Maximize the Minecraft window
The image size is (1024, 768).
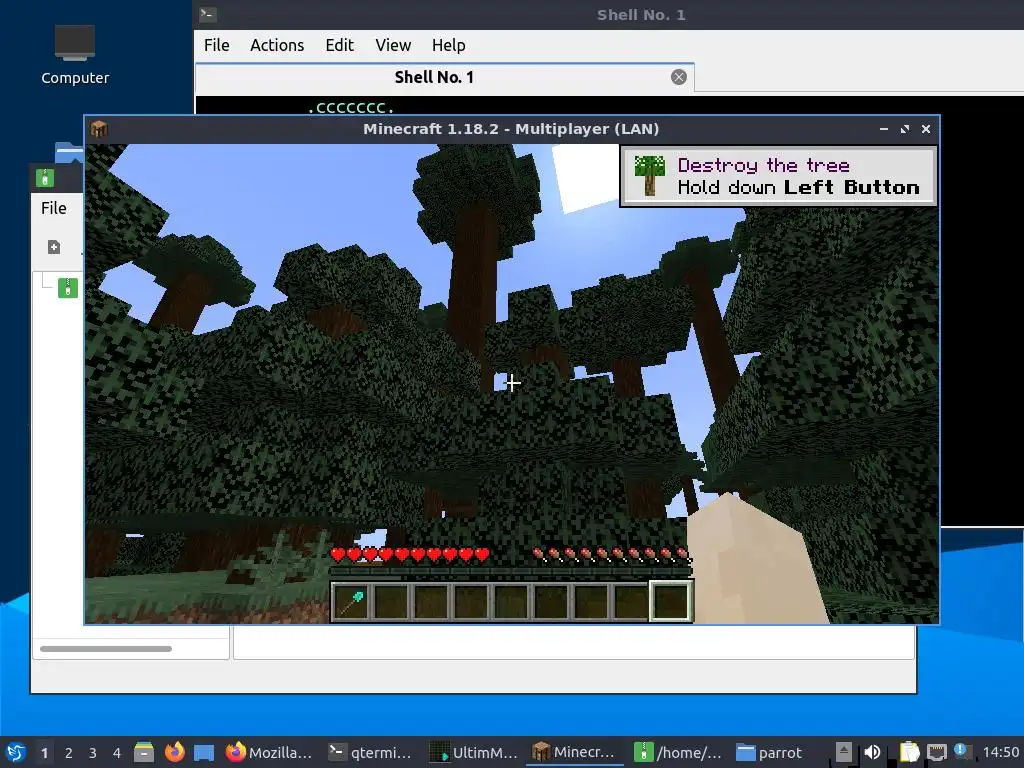coord(904,129)
